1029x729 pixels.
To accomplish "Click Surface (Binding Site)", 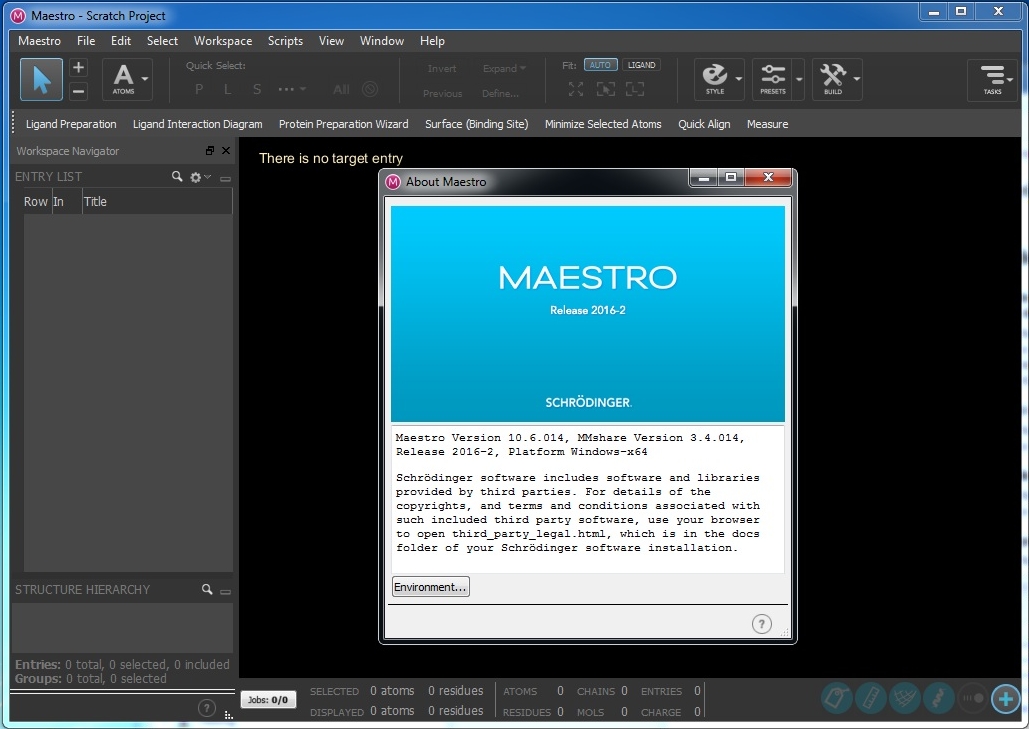I will 476,124.
